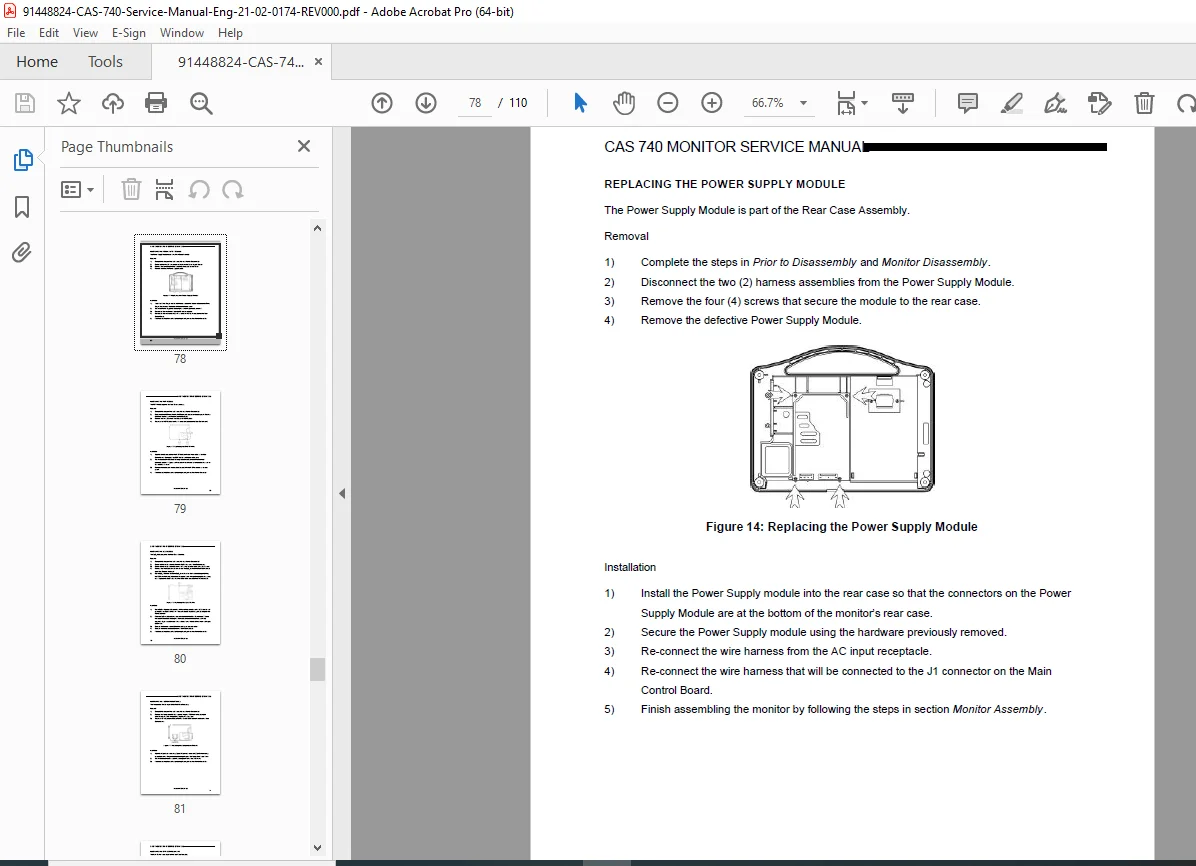The image size is (1196, 866).
Task: Open the Help menu
Action: click(x=230, y=33)
